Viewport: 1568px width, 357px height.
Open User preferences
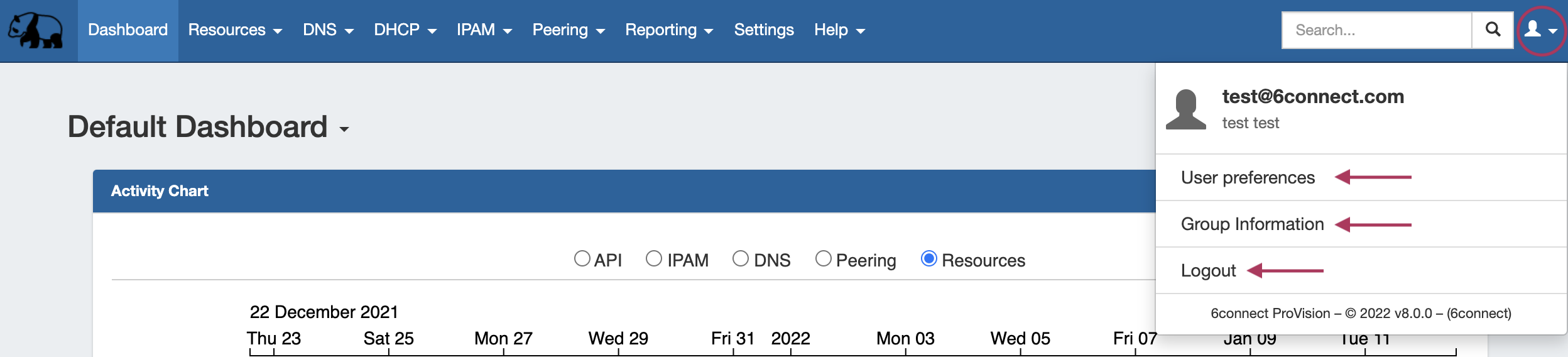1248,178
